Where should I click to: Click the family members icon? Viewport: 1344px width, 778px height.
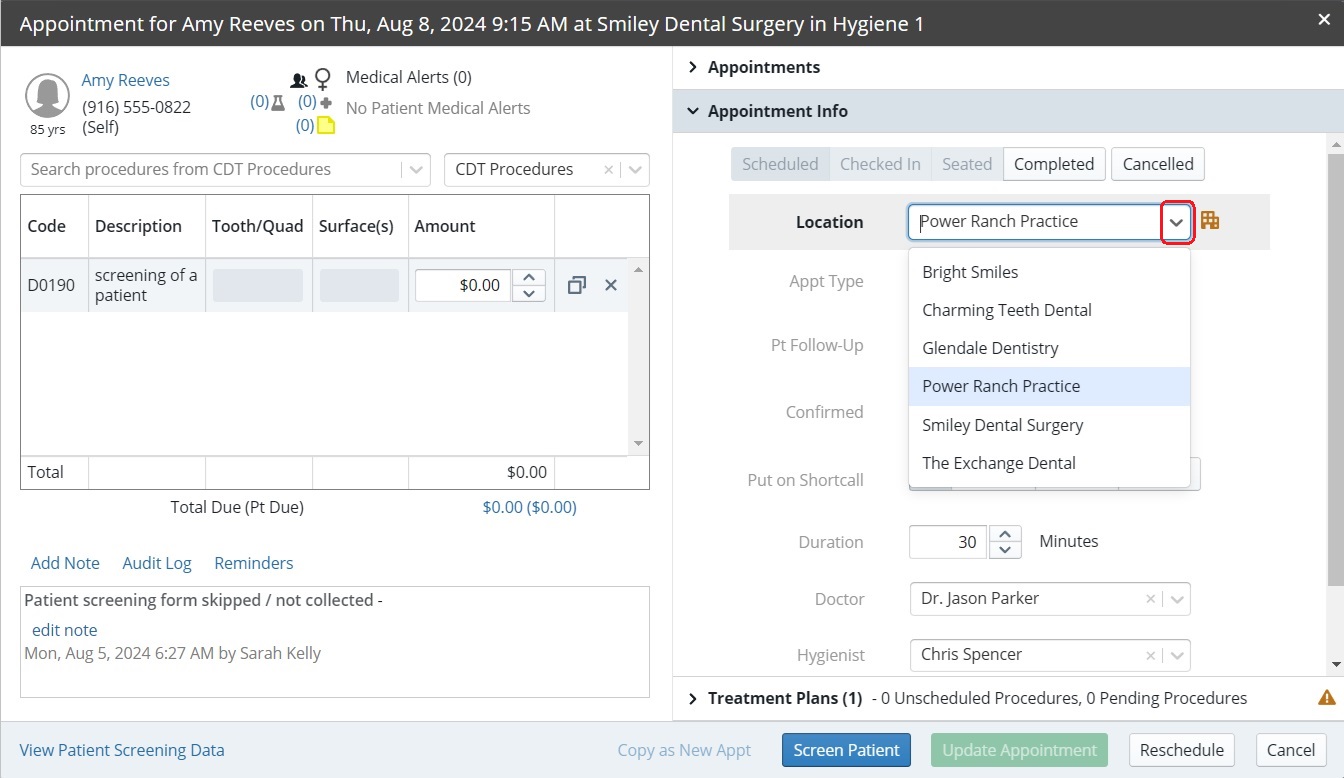coord(298,79)
